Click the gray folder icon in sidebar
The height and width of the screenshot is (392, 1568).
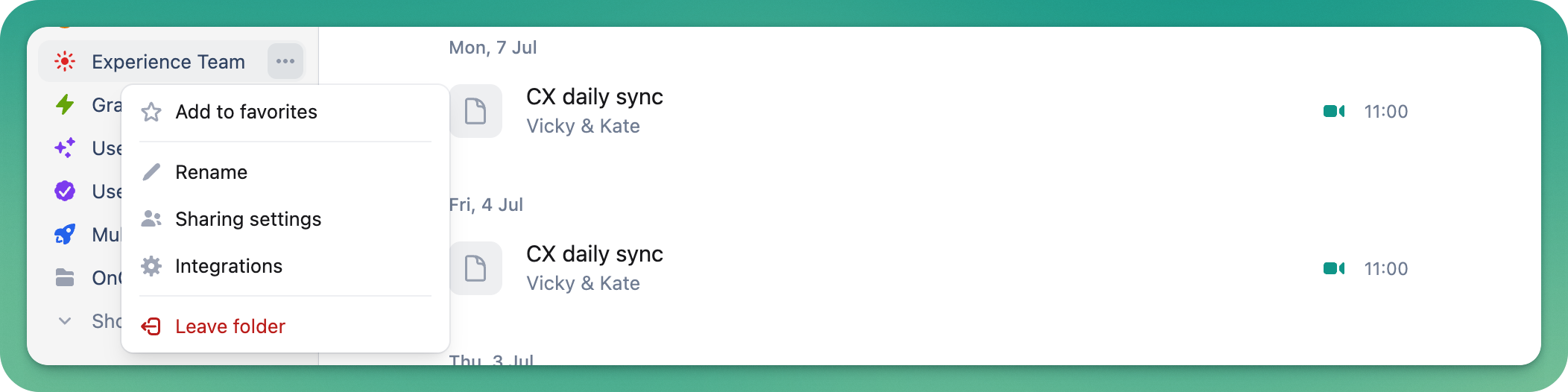65,277
